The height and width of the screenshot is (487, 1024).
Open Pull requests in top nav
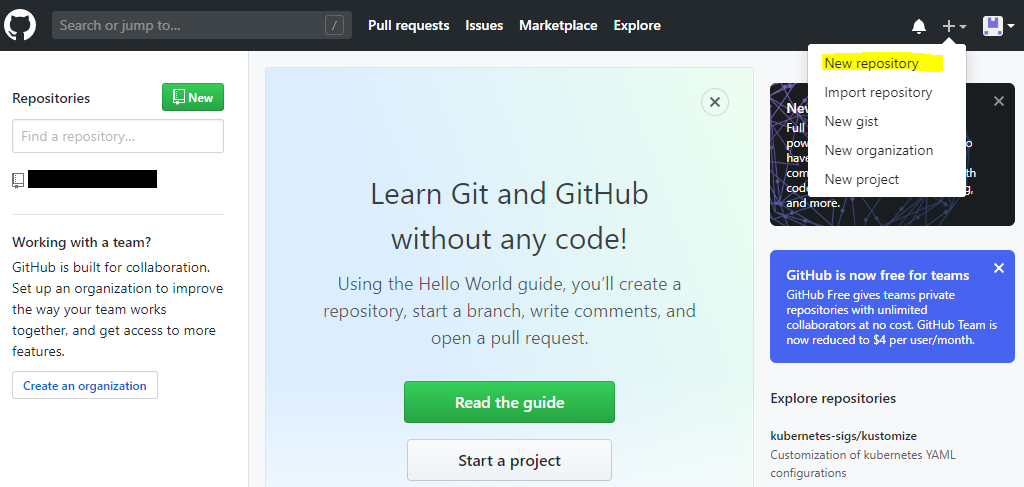click(409, 25)
